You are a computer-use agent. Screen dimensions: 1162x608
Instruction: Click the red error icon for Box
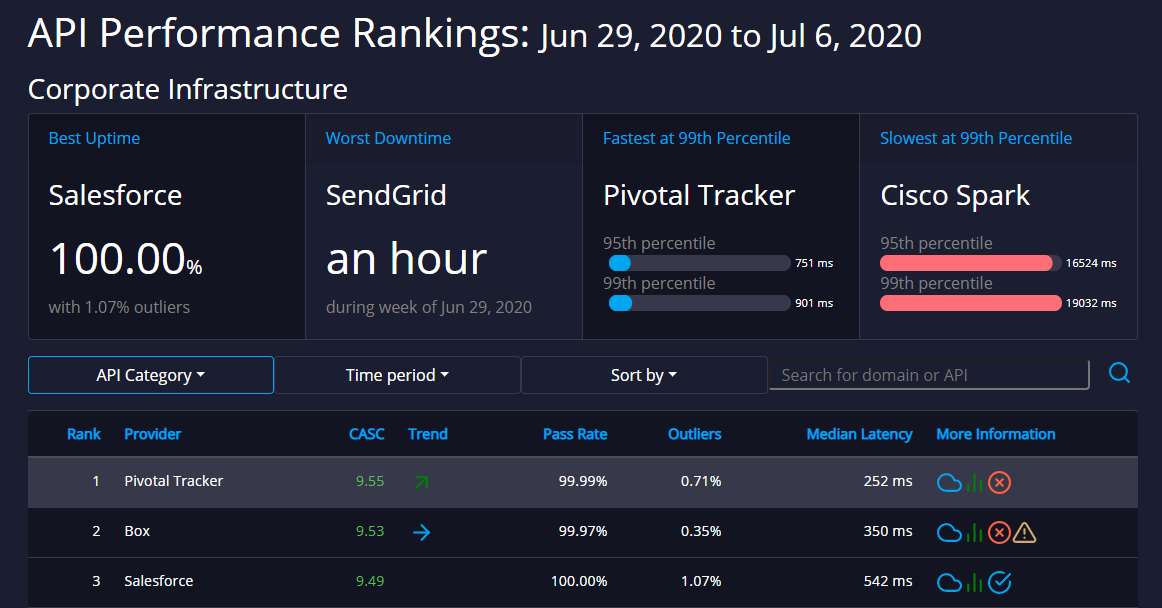[x=999, y=532]
